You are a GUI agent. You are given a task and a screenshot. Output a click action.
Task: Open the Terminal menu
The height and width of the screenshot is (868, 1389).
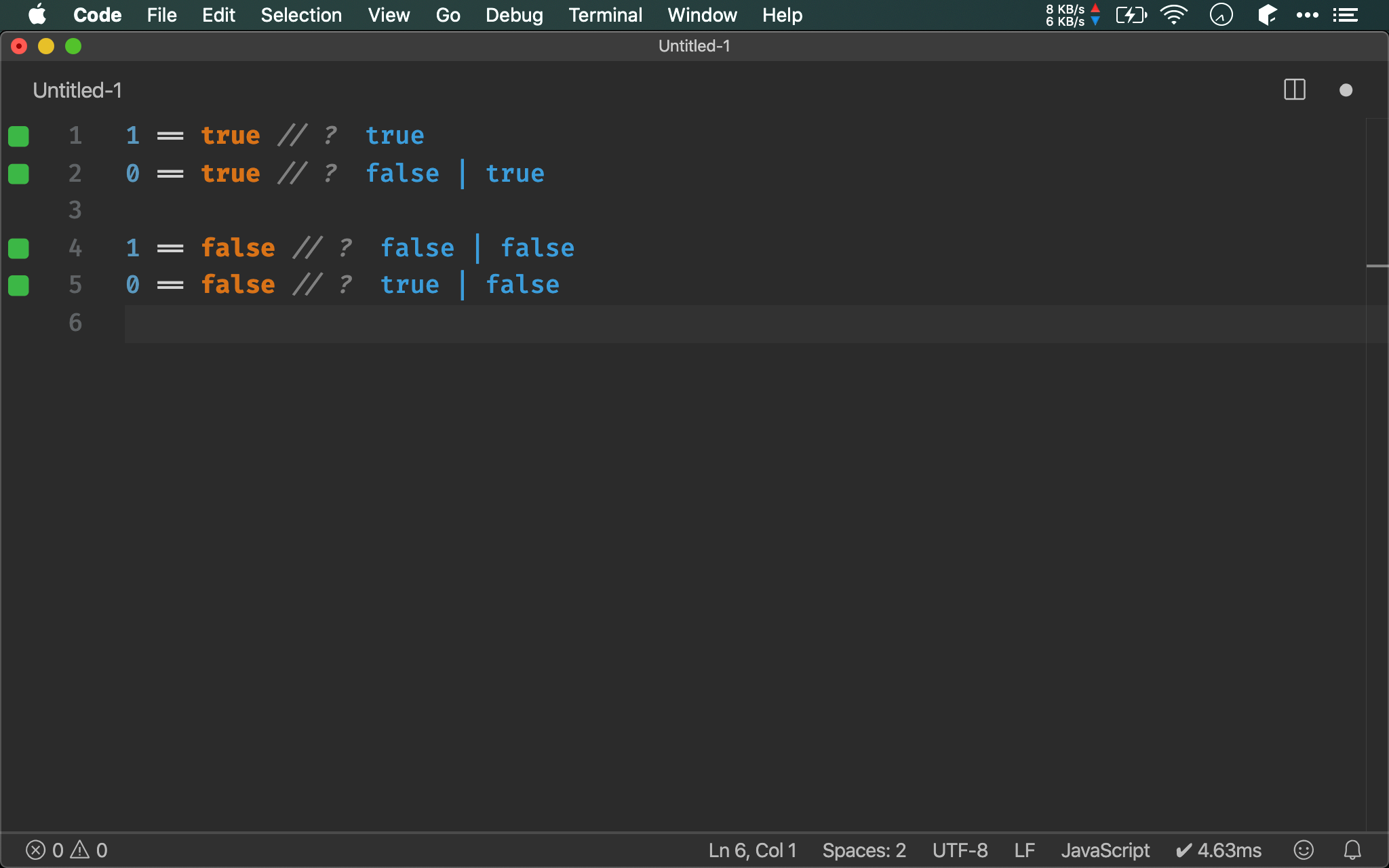(605, 15)
